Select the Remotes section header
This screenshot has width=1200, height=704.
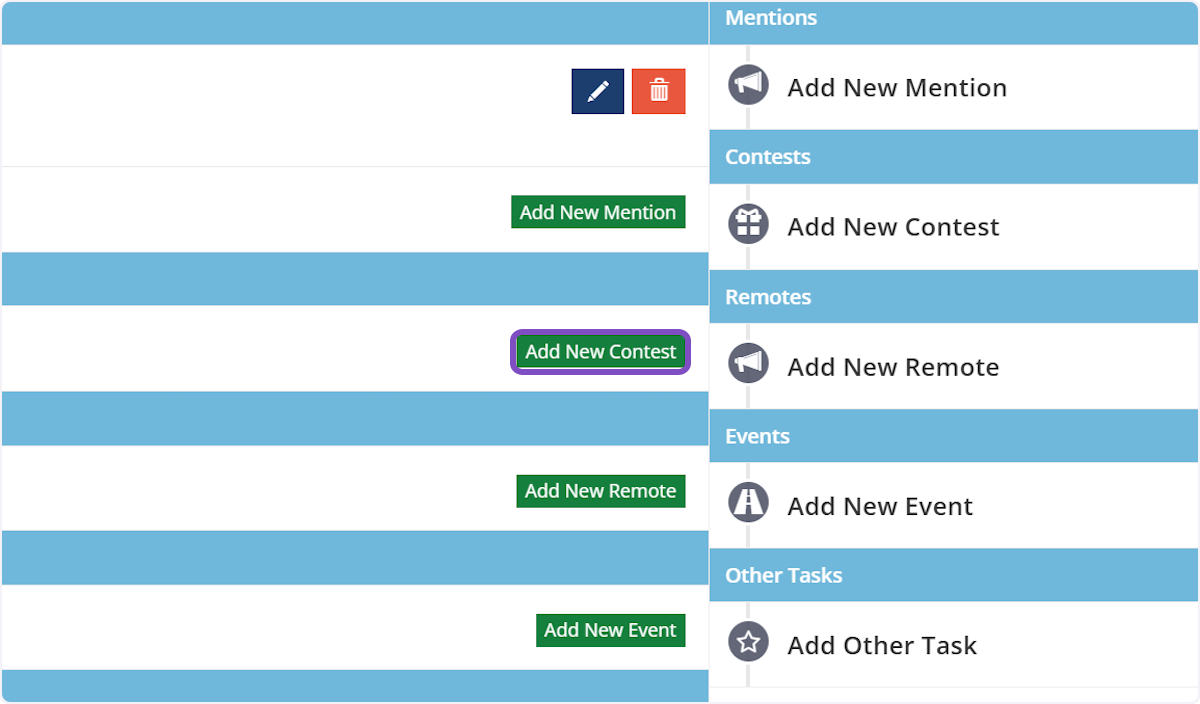click(768, 297)
